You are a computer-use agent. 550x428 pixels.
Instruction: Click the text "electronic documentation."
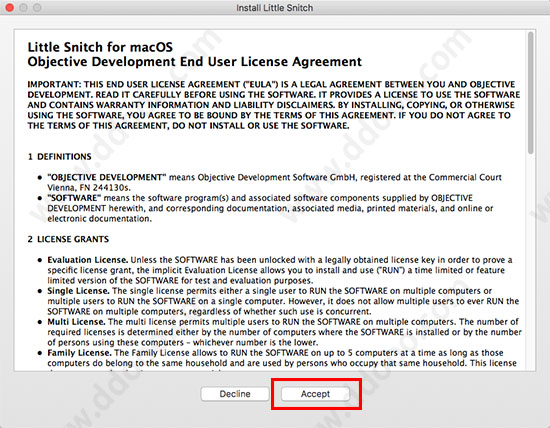click(x=100, y=219)
